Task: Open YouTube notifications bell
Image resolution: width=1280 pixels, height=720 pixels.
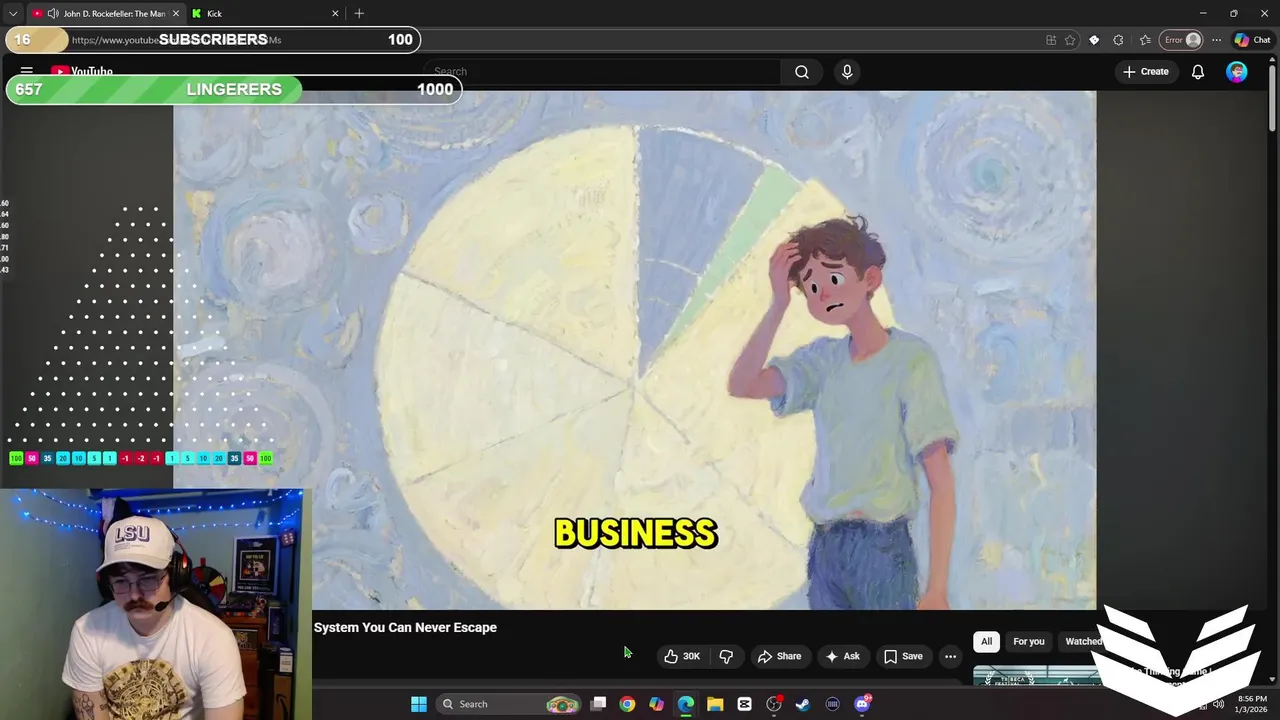Action: (x=1197, y=72)
